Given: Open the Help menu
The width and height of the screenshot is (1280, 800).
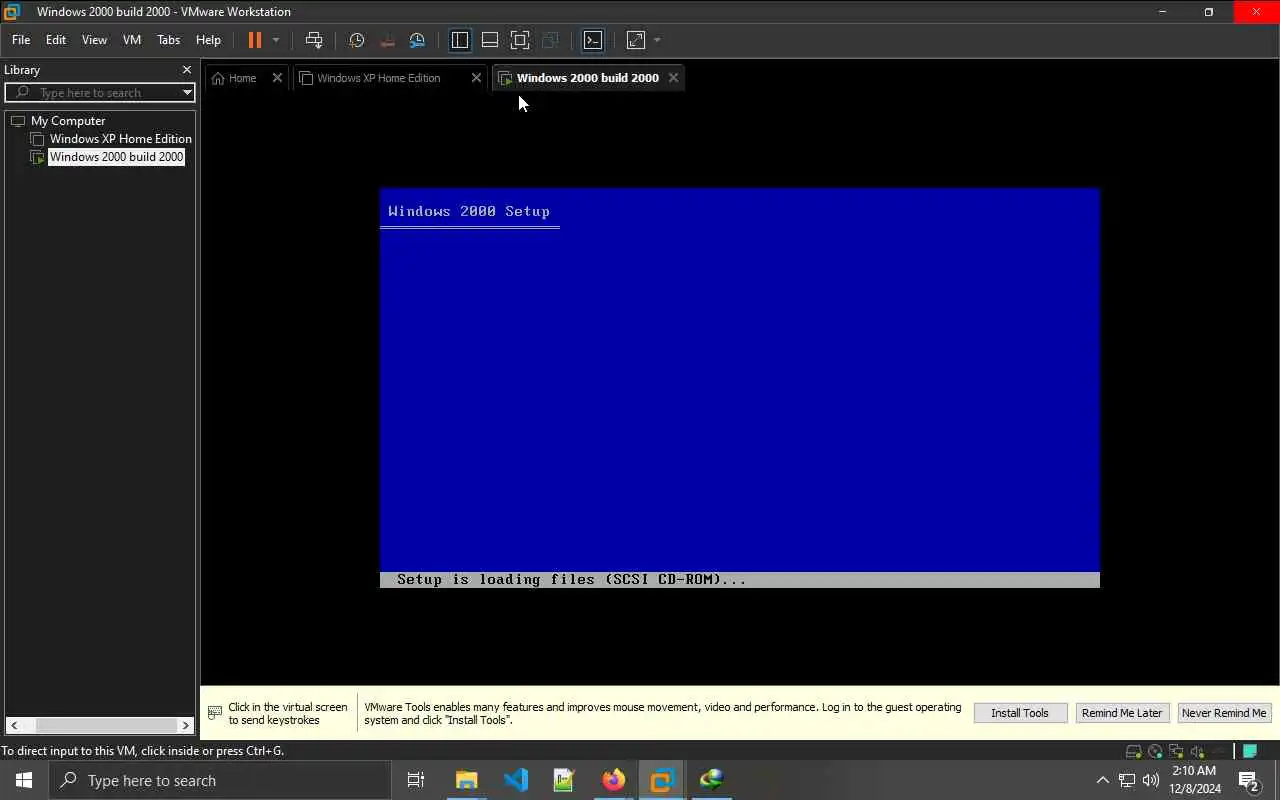Looking at the screenshot, I should coord(208,40).
